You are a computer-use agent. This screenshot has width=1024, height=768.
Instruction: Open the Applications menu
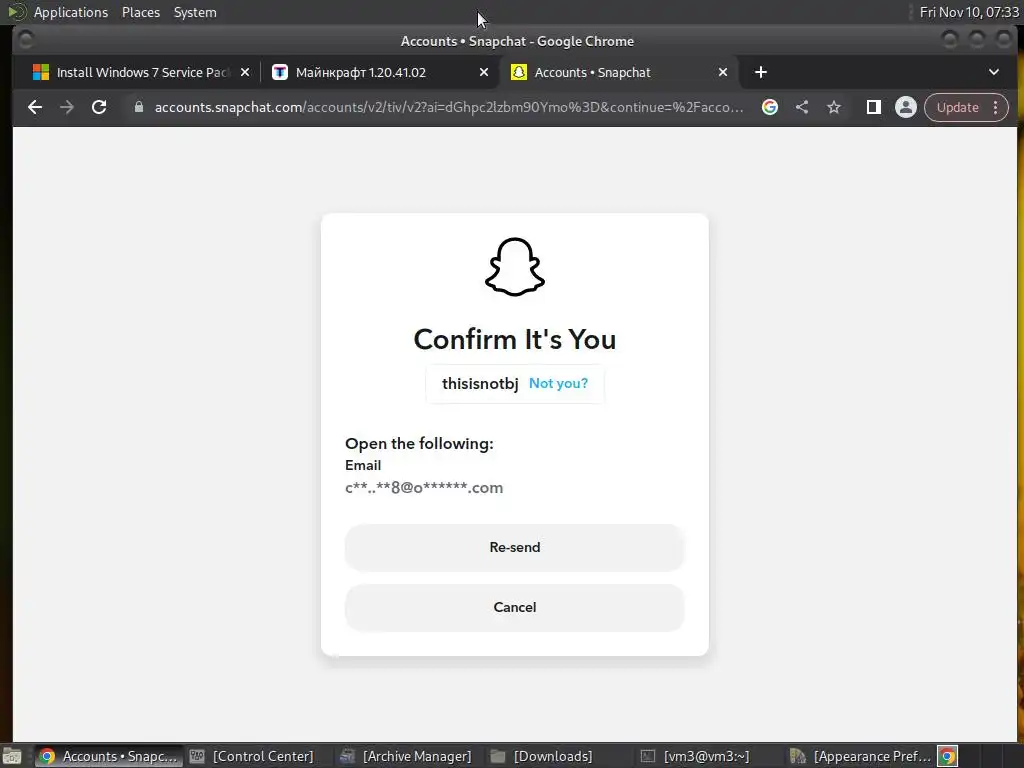point(71,12)
